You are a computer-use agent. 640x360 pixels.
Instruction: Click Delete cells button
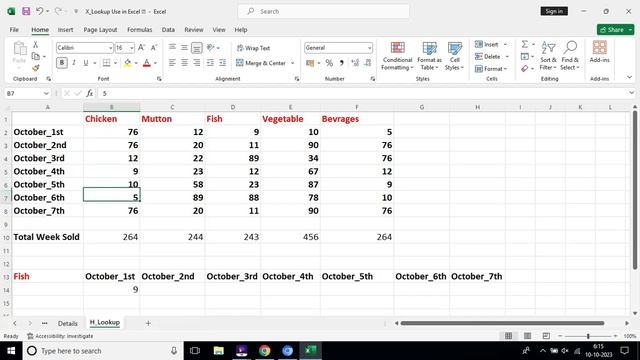pos(491,56)
